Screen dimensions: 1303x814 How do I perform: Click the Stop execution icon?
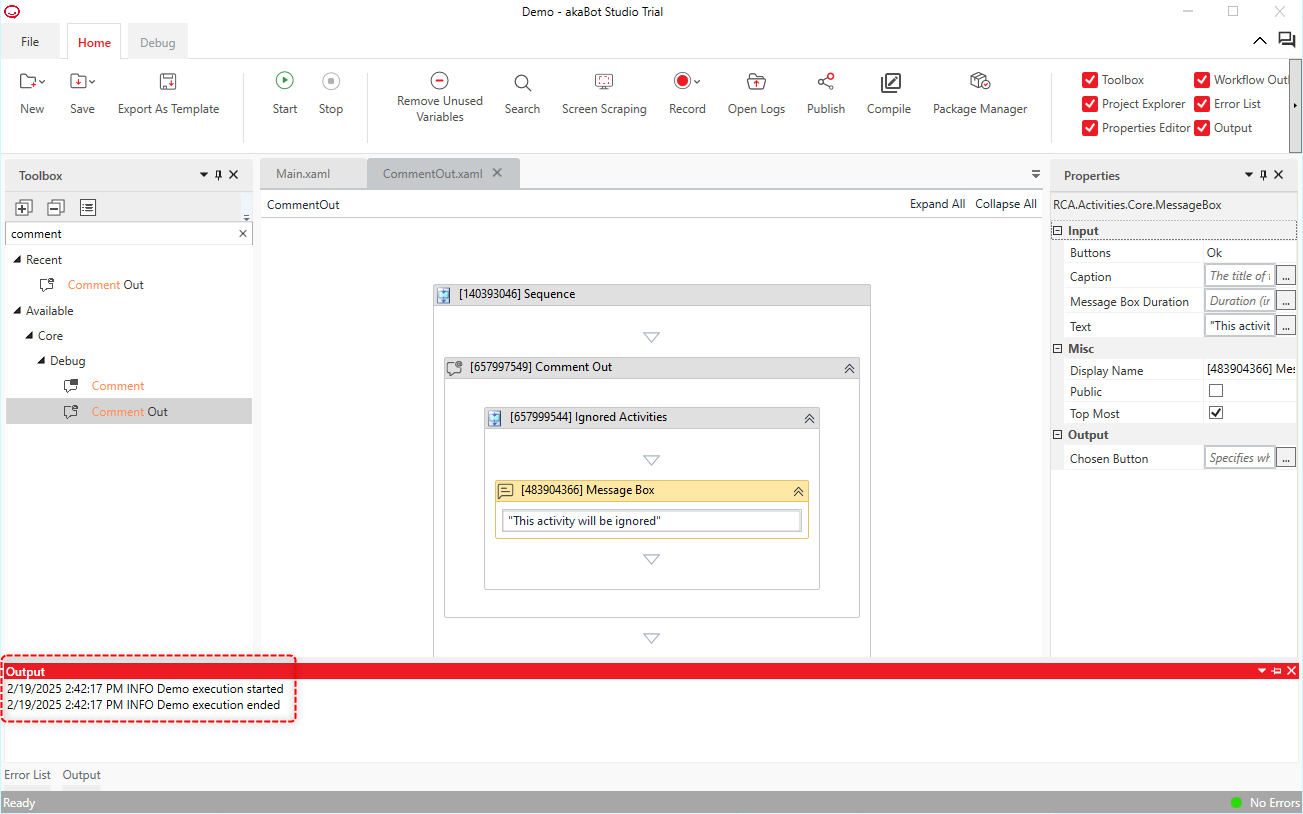point(331,81)
